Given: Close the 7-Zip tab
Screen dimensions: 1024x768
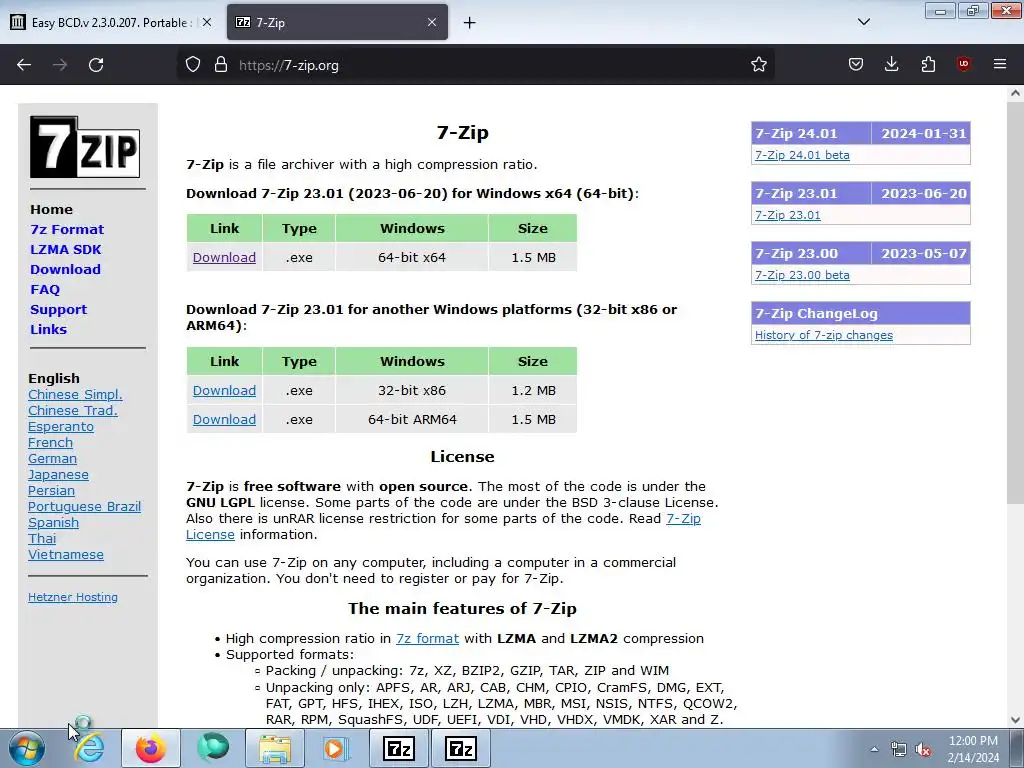Looking at the screenshot, I should 432,22.
